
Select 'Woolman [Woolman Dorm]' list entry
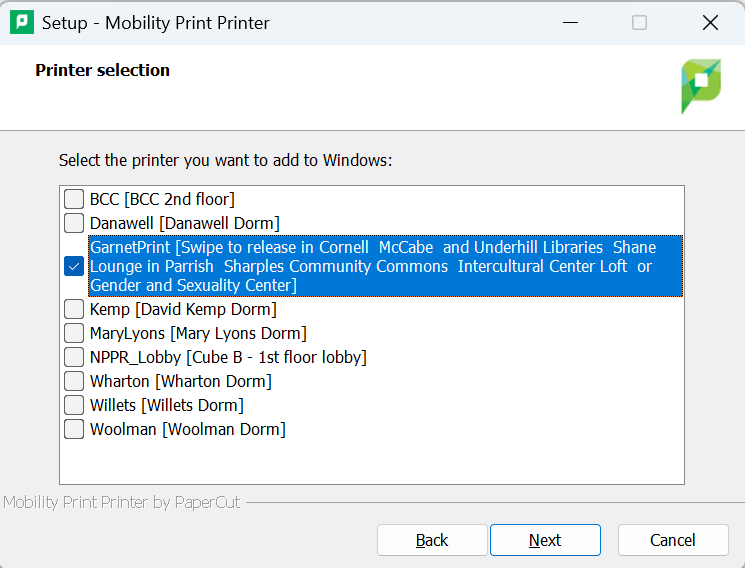pyautogui.click(x=188, y=429)
